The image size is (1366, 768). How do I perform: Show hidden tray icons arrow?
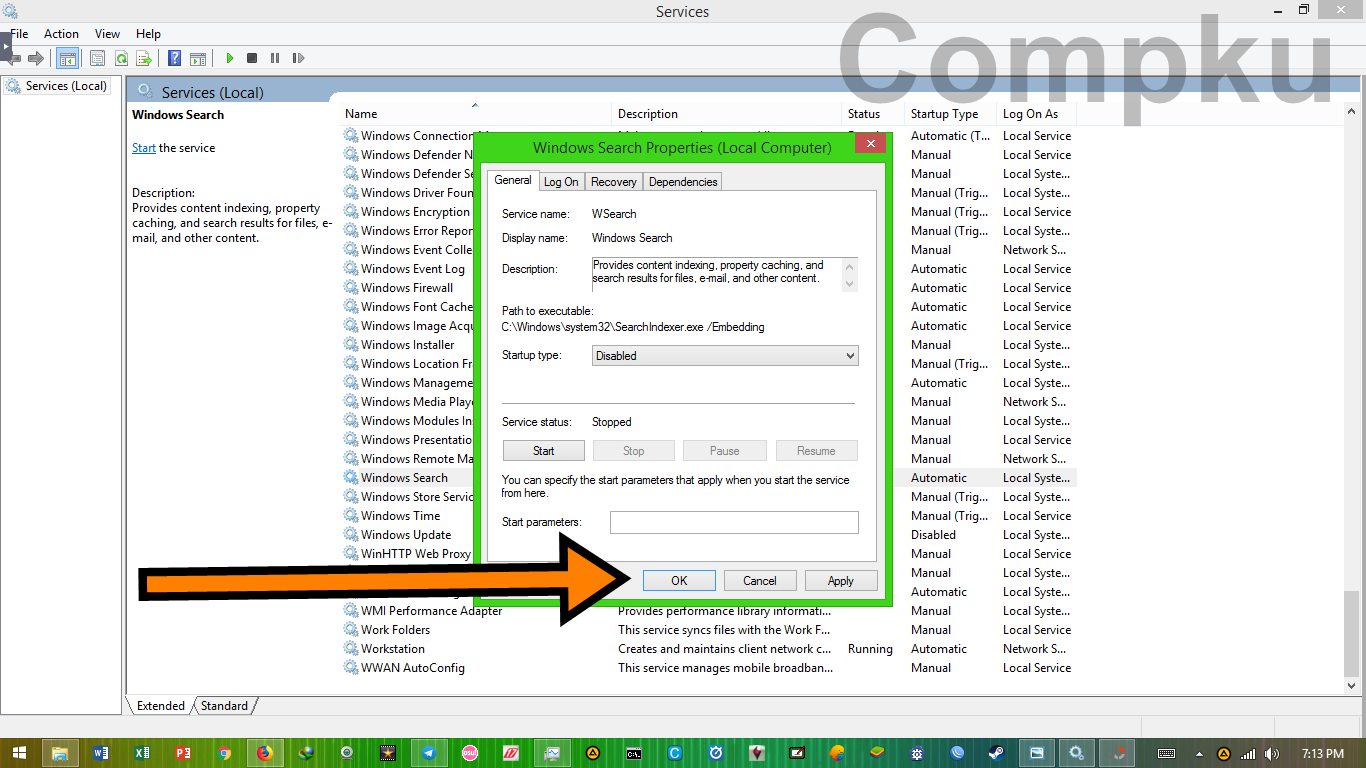(x=1199, y=753)
